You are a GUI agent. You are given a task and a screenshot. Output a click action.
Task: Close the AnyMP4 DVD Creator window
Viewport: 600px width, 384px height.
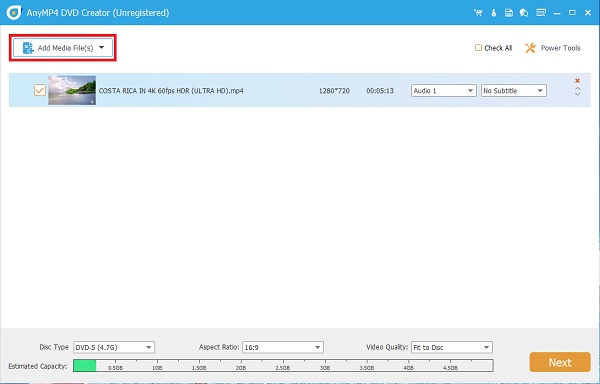pos(588,13)
